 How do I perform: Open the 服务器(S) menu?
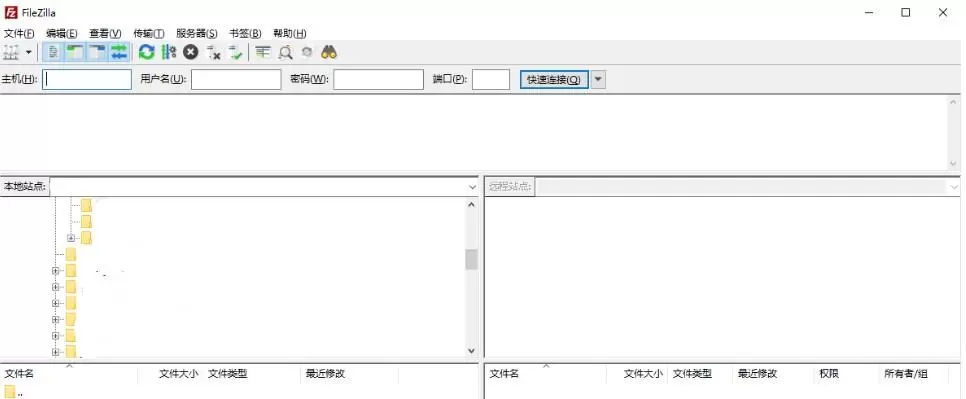[197, 33]
